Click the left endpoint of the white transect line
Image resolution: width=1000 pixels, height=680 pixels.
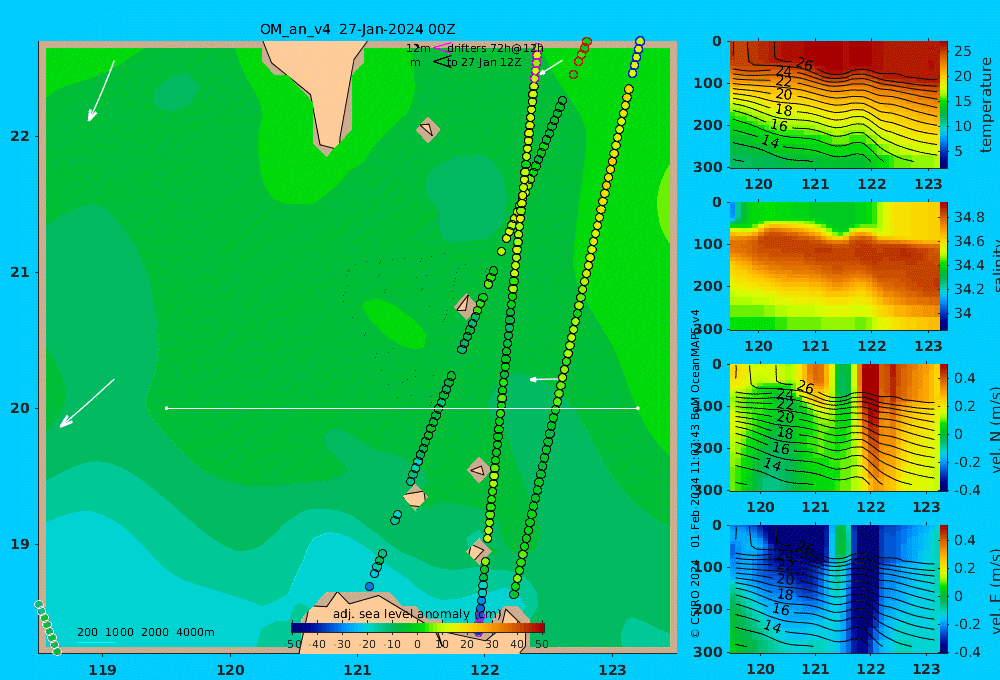pyautogui.click(x=166, y=408)
